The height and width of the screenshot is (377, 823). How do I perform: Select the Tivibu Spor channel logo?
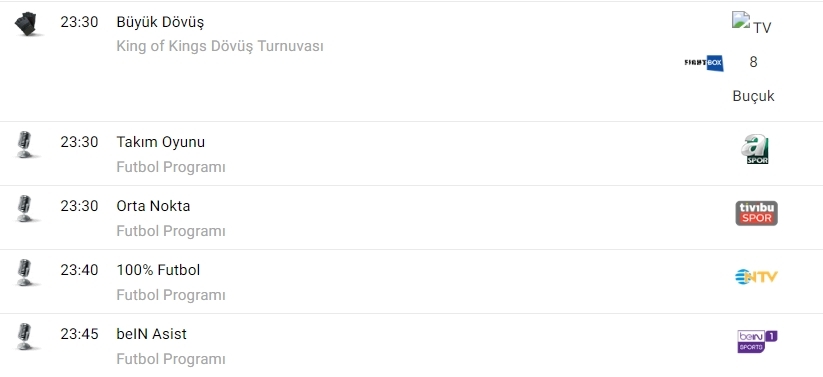(756, 213)
